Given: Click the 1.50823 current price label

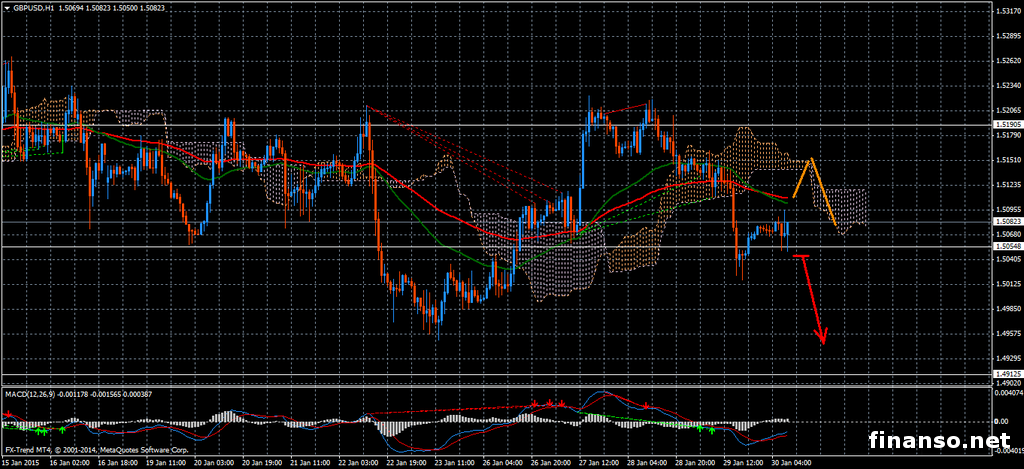Looking at the screenshot, I should (x=1007, y=221).
